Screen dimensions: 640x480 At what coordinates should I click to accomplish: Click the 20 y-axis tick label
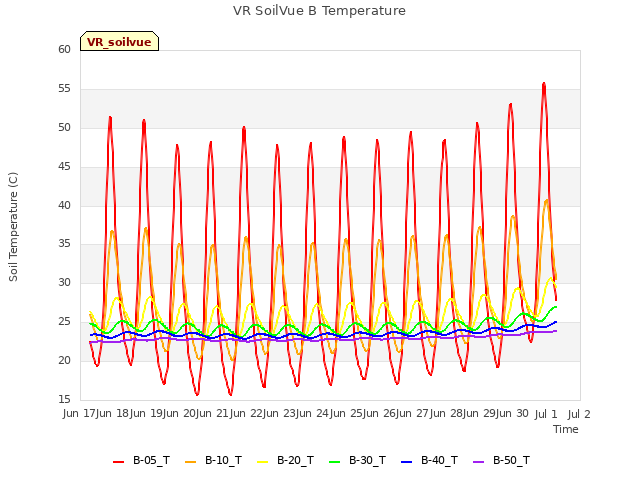tap(64, 360)
